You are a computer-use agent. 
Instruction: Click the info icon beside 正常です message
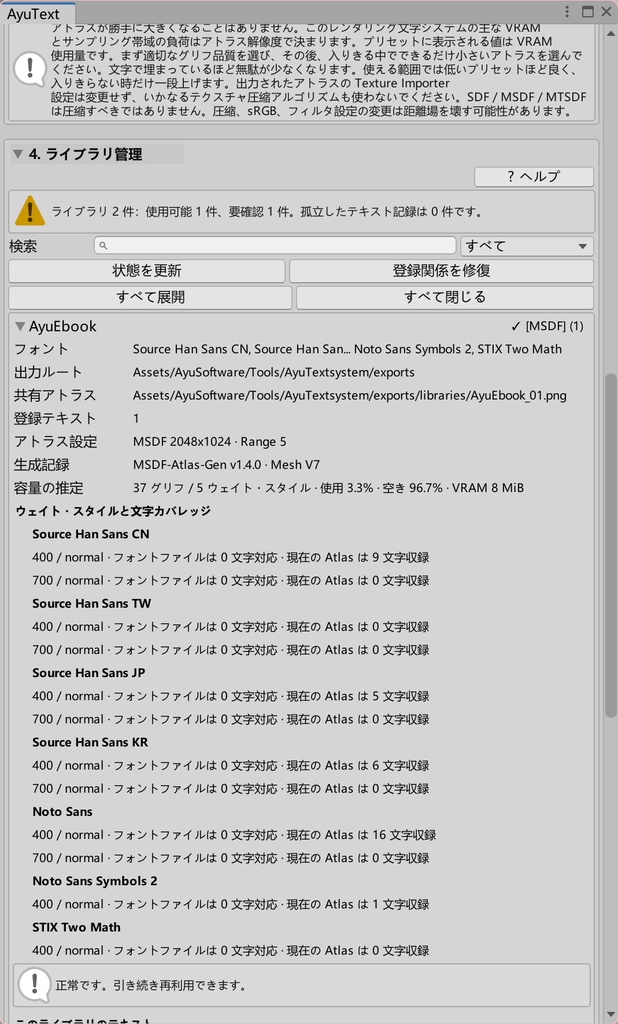(35, 985)
